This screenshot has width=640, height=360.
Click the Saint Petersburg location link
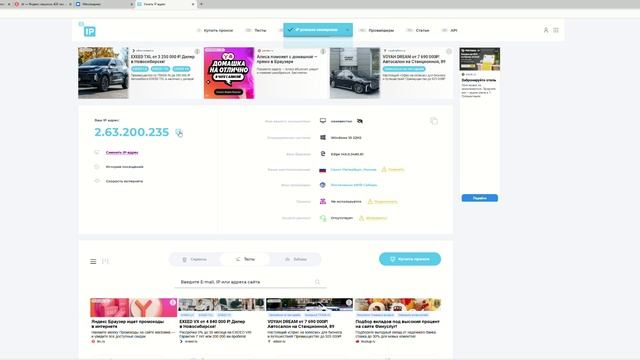point(353,169)
